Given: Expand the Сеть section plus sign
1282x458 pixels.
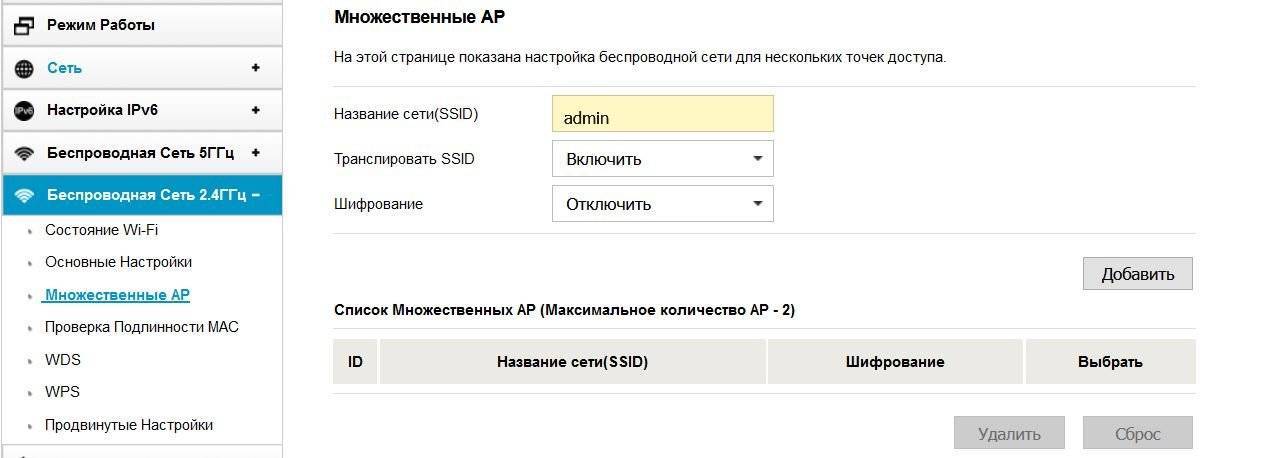Looking at the screenshot, I should click(256, 68).
